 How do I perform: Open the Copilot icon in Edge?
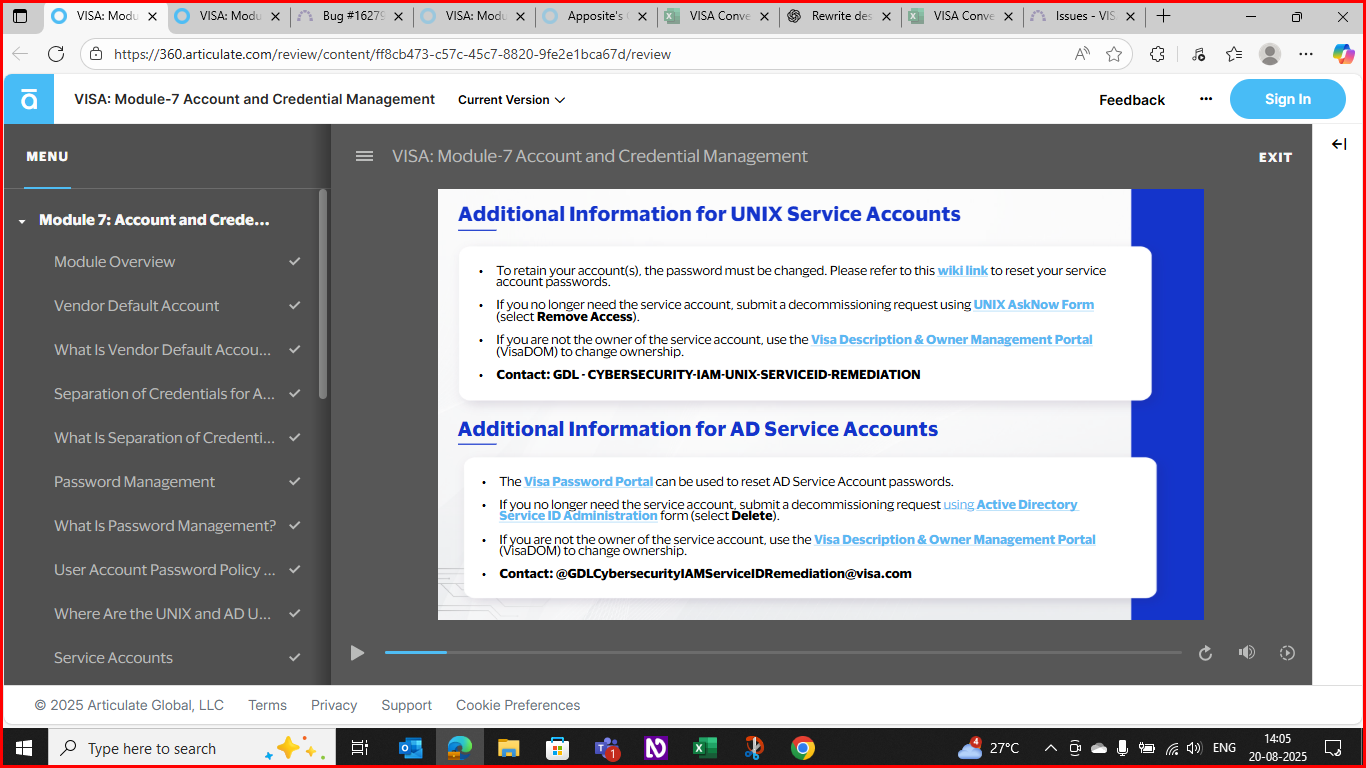coord(1343,54)
